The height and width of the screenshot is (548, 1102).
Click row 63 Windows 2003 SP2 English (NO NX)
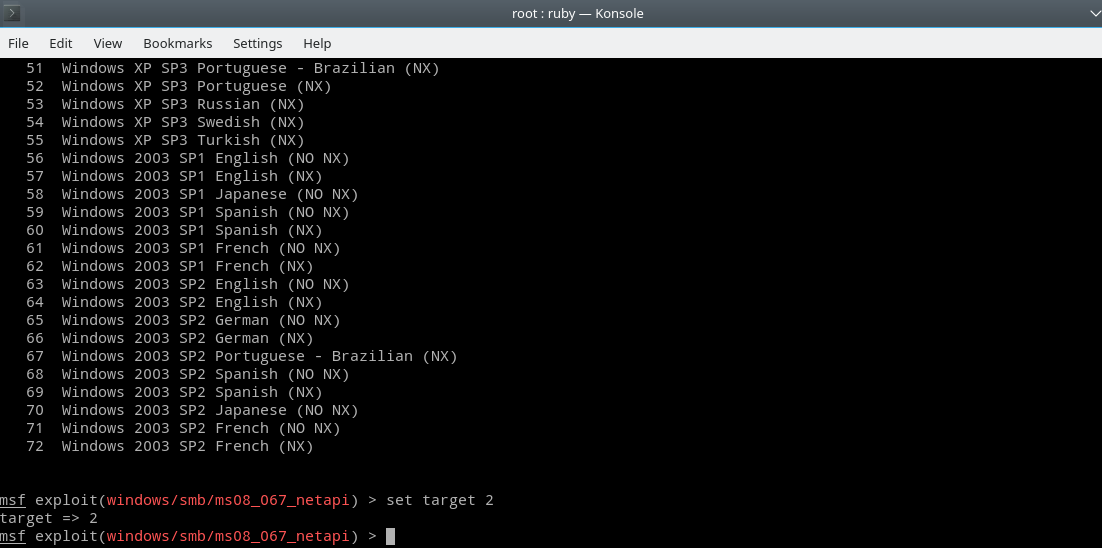click(188, 285)
